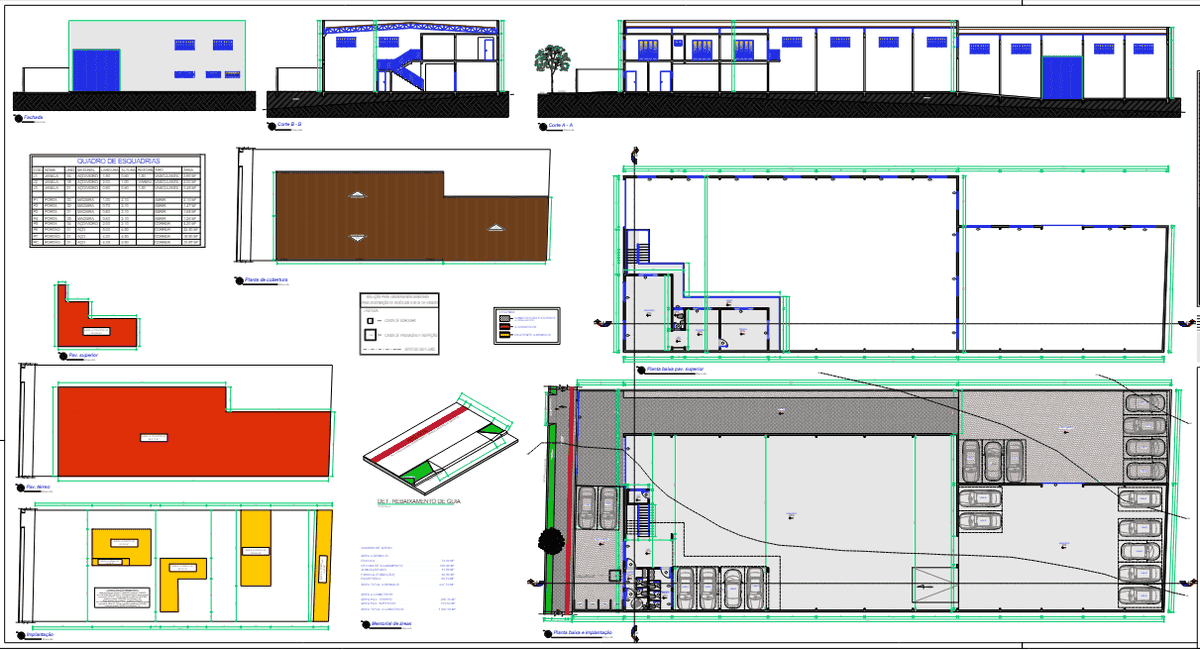This screenshot has width=1200, height=650.
Task: Click the tree symbol beside the Corte A-A section
Action: (547, 59)
